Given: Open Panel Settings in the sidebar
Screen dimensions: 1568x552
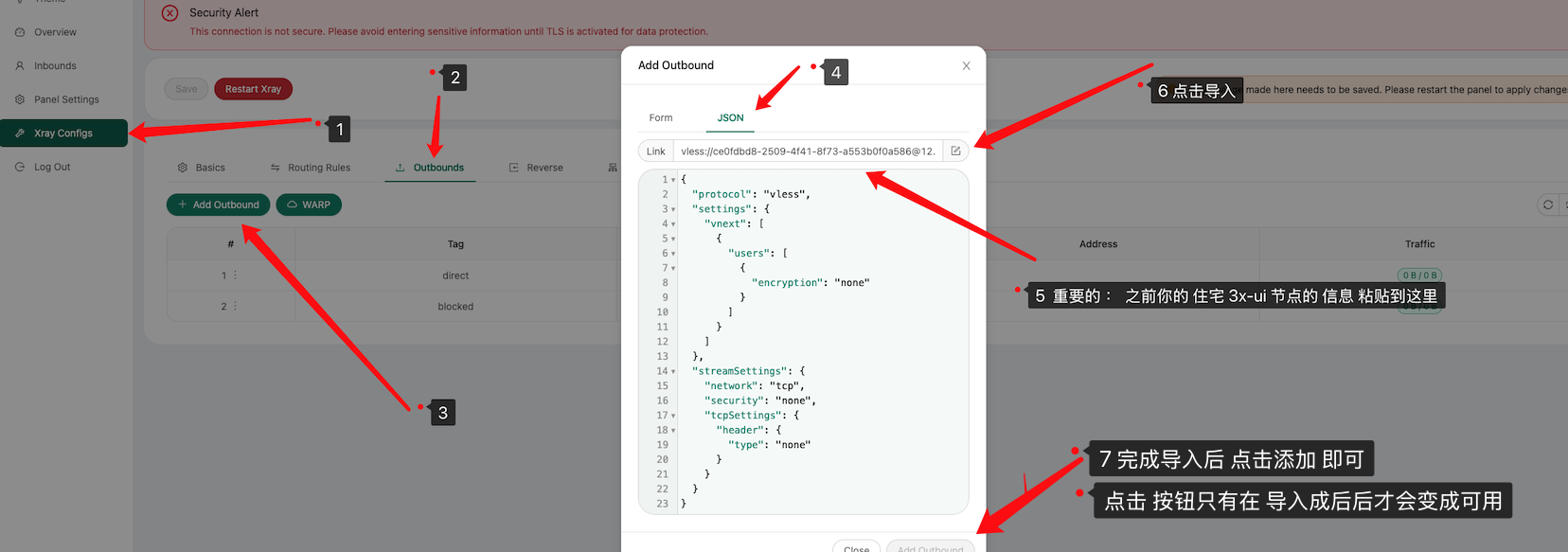Looking at the screenshot, I should (x=65, y=99).
